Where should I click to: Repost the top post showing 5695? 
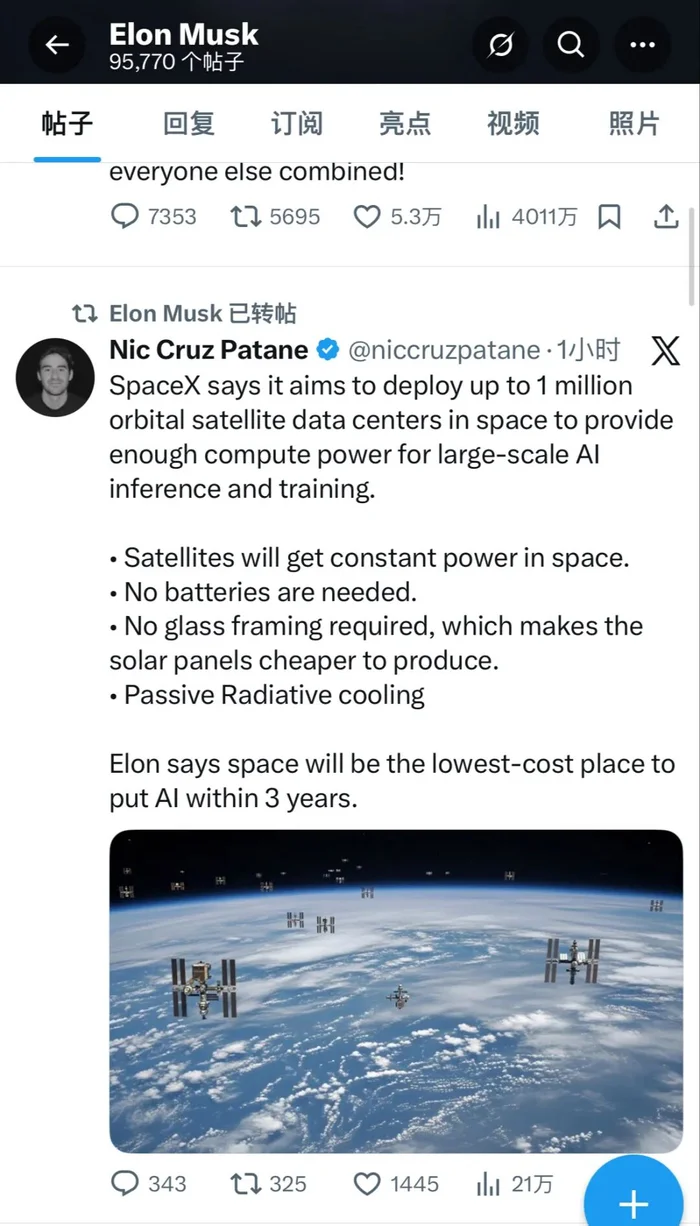246,217
